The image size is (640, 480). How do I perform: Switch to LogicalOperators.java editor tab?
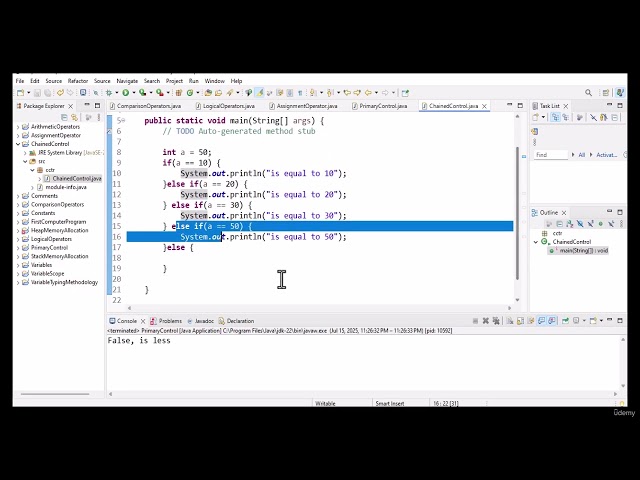(225, 106)
